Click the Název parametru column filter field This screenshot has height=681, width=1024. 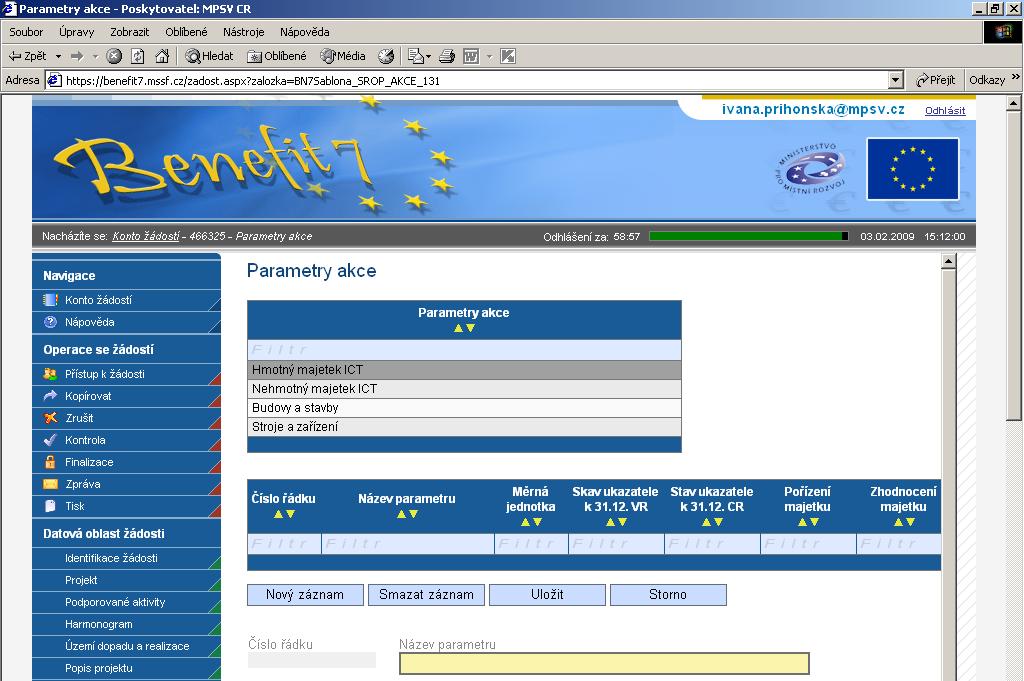click(x=408, y=544)
